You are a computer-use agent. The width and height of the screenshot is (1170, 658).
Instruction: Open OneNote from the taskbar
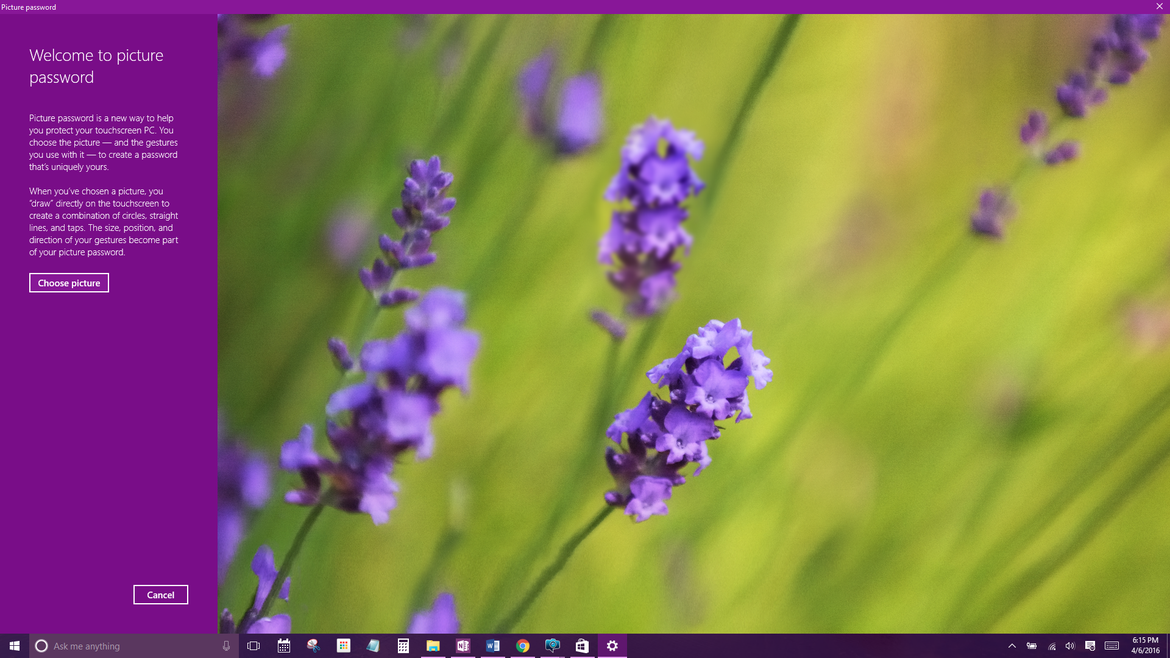pos(461,646)
